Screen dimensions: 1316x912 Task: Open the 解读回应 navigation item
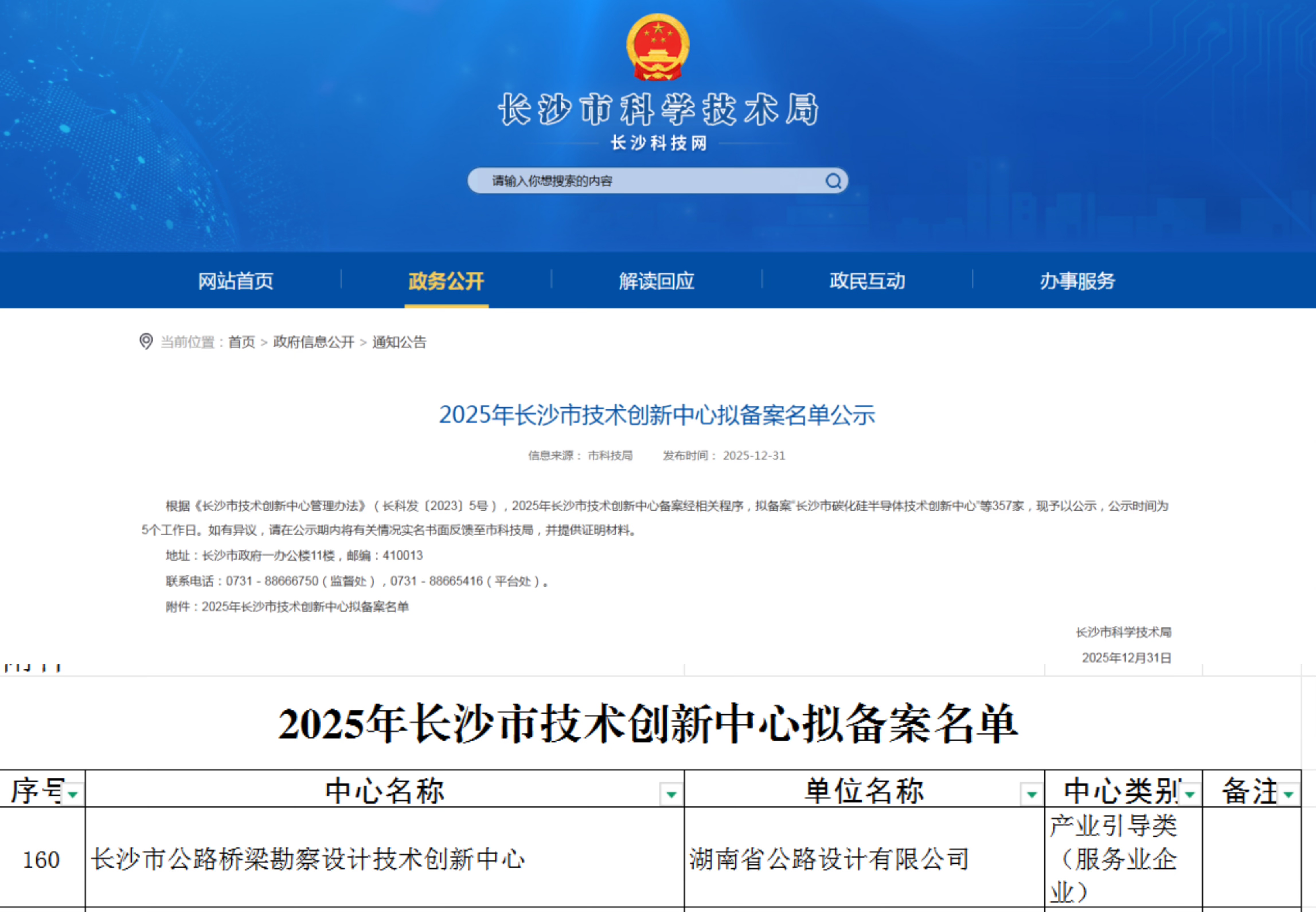point(657,281)
